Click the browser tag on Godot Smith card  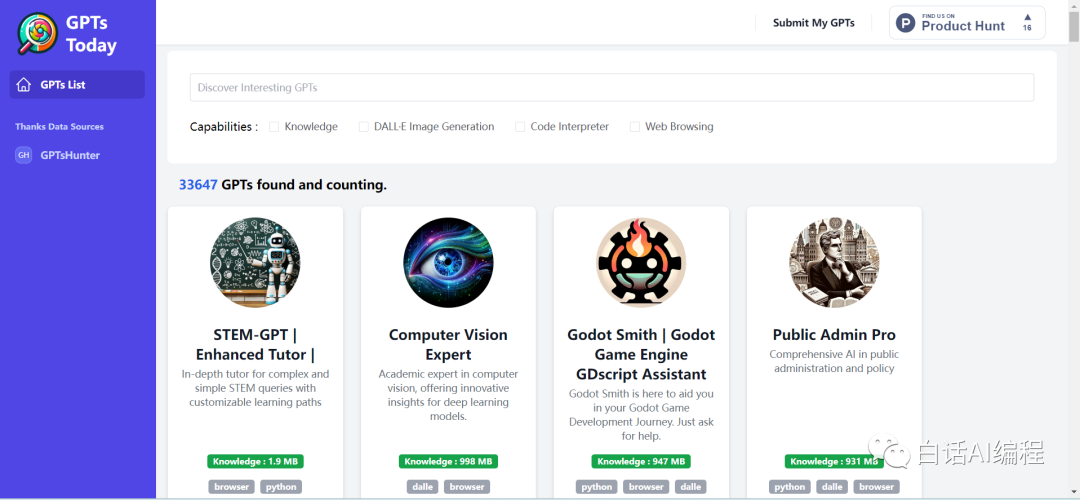pos(646,487)
